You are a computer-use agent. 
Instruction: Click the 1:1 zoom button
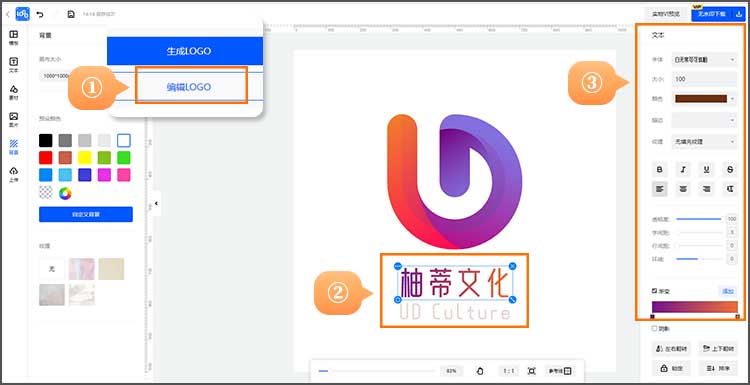point(509,371)
